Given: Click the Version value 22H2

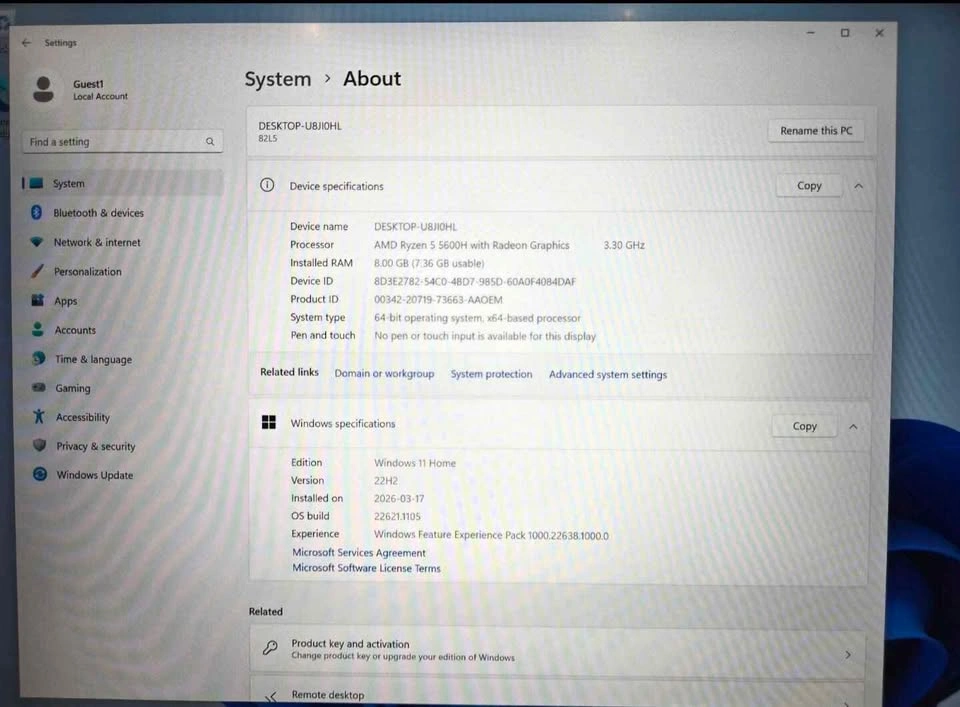Looking at the screenshot, I should click(385, 481).
